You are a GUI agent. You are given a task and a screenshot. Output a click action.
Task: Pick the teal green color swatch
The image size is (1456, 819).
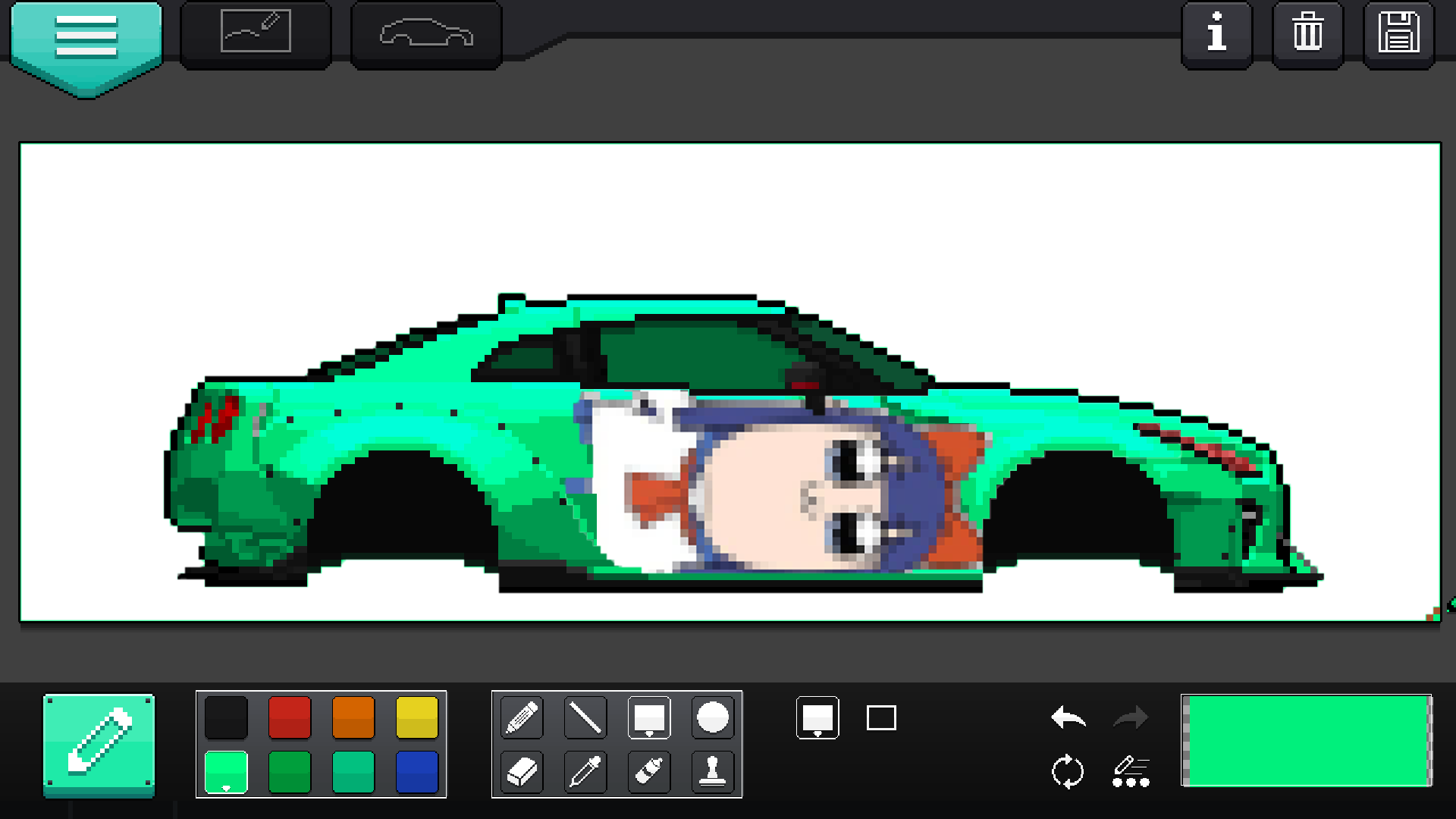[x=353, y=772]
